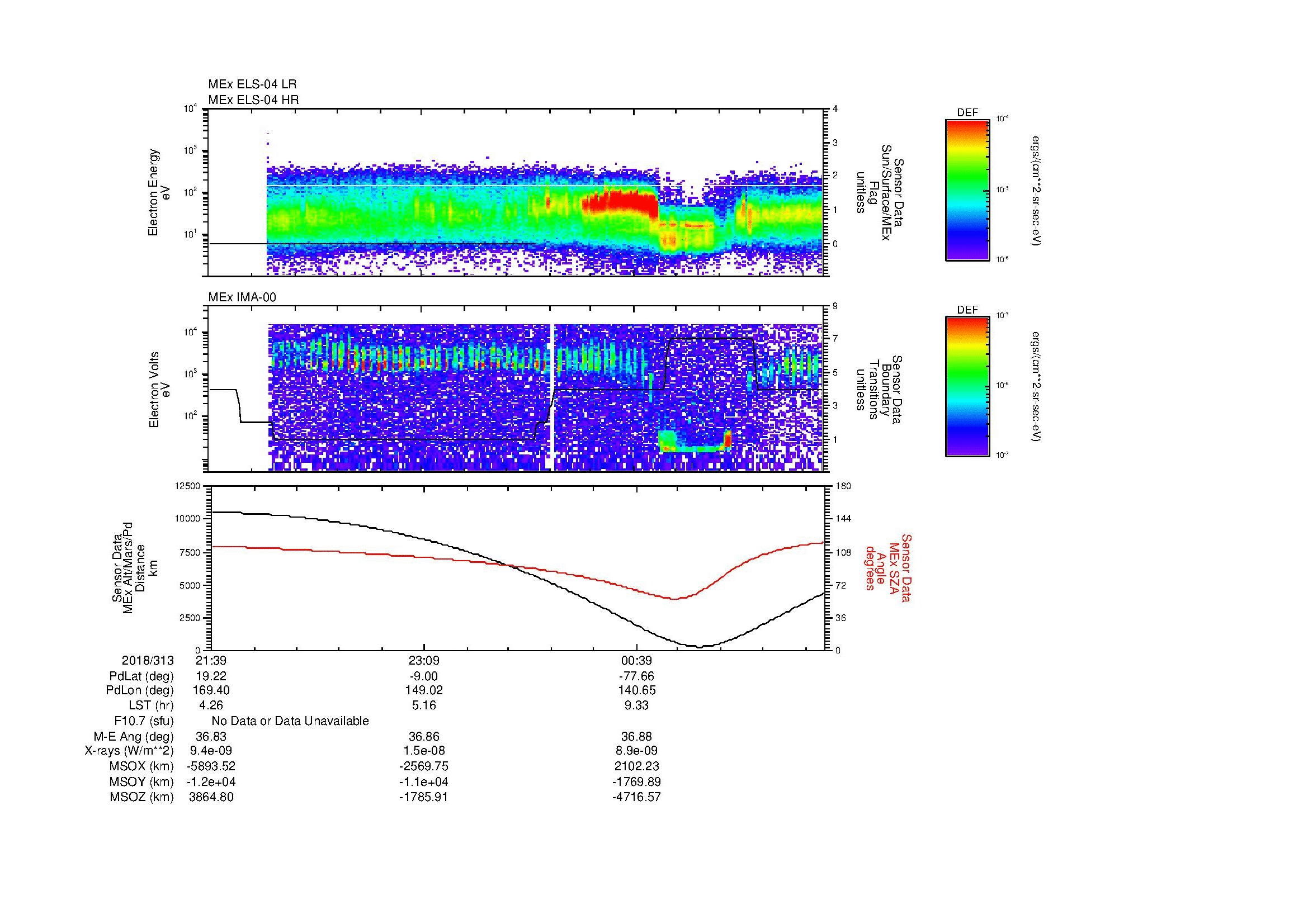Click the 'MEx ELS-04 HR' plot title

(x=253, y=99)
